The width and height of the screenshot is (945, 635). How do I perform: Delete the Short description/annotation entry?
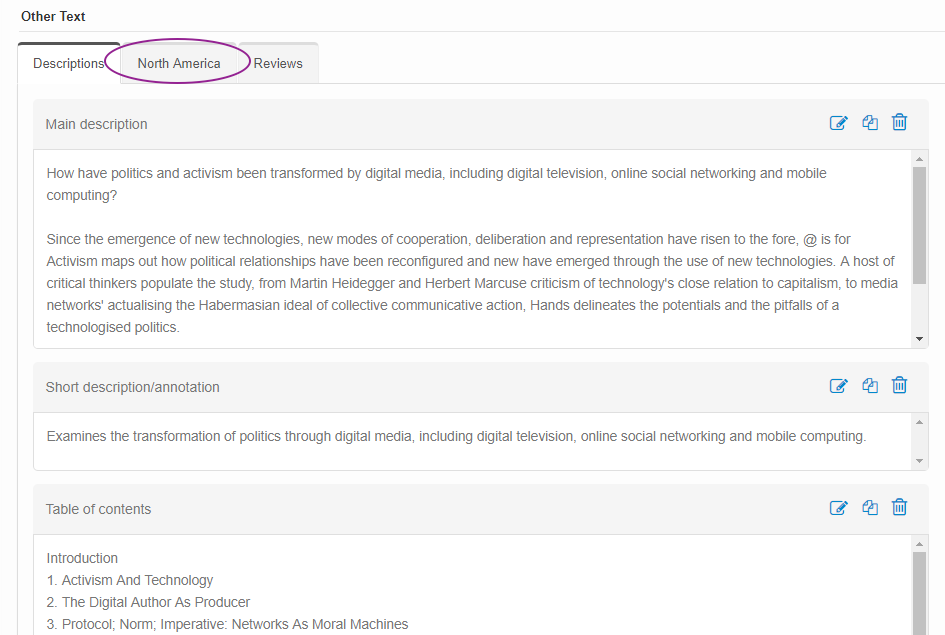(x=899, y=386)
